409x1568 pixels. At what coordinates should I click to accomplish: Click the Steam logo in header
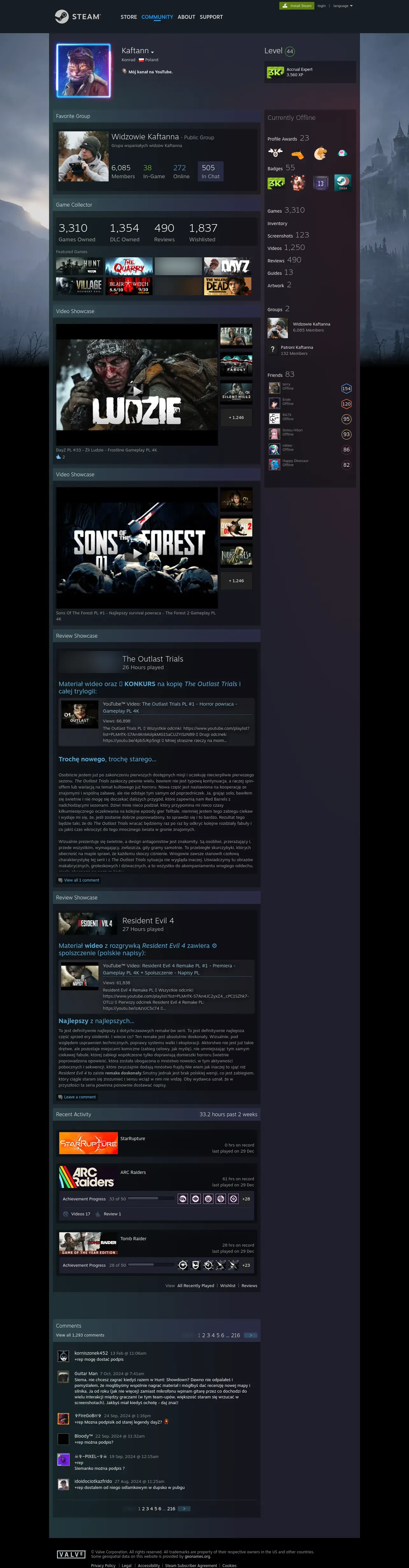coord(78,17)
